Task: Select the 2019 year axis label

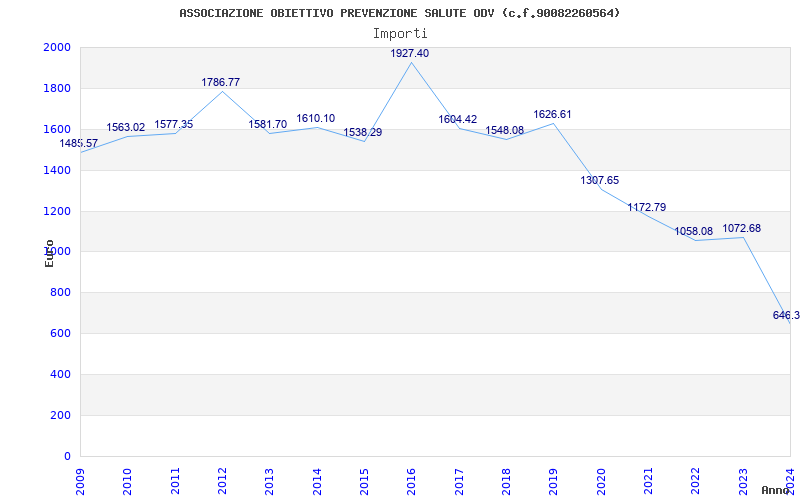Action: (554, 482)
